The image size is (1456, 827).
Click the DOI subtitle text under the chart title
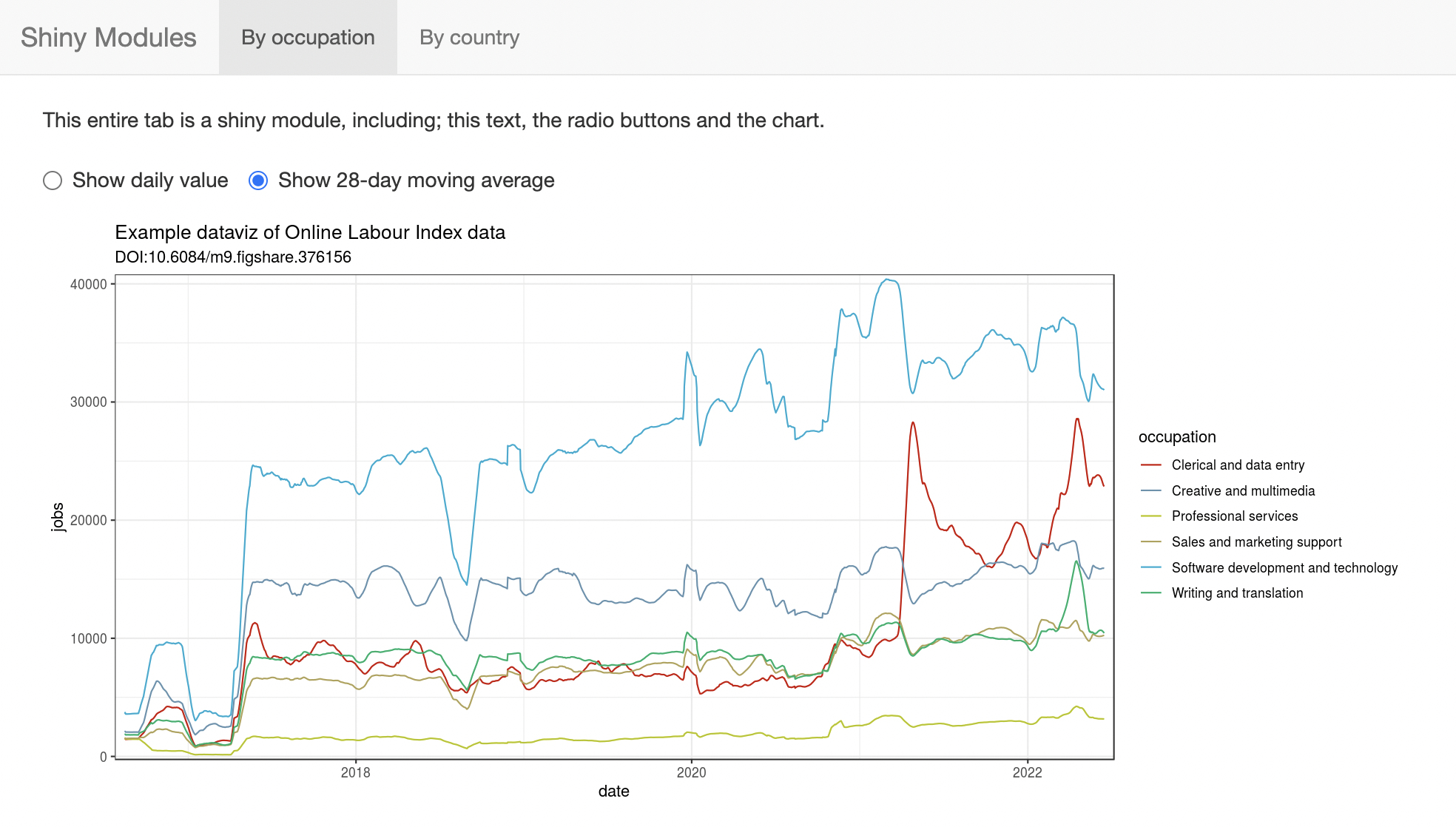tap(233, 257)
